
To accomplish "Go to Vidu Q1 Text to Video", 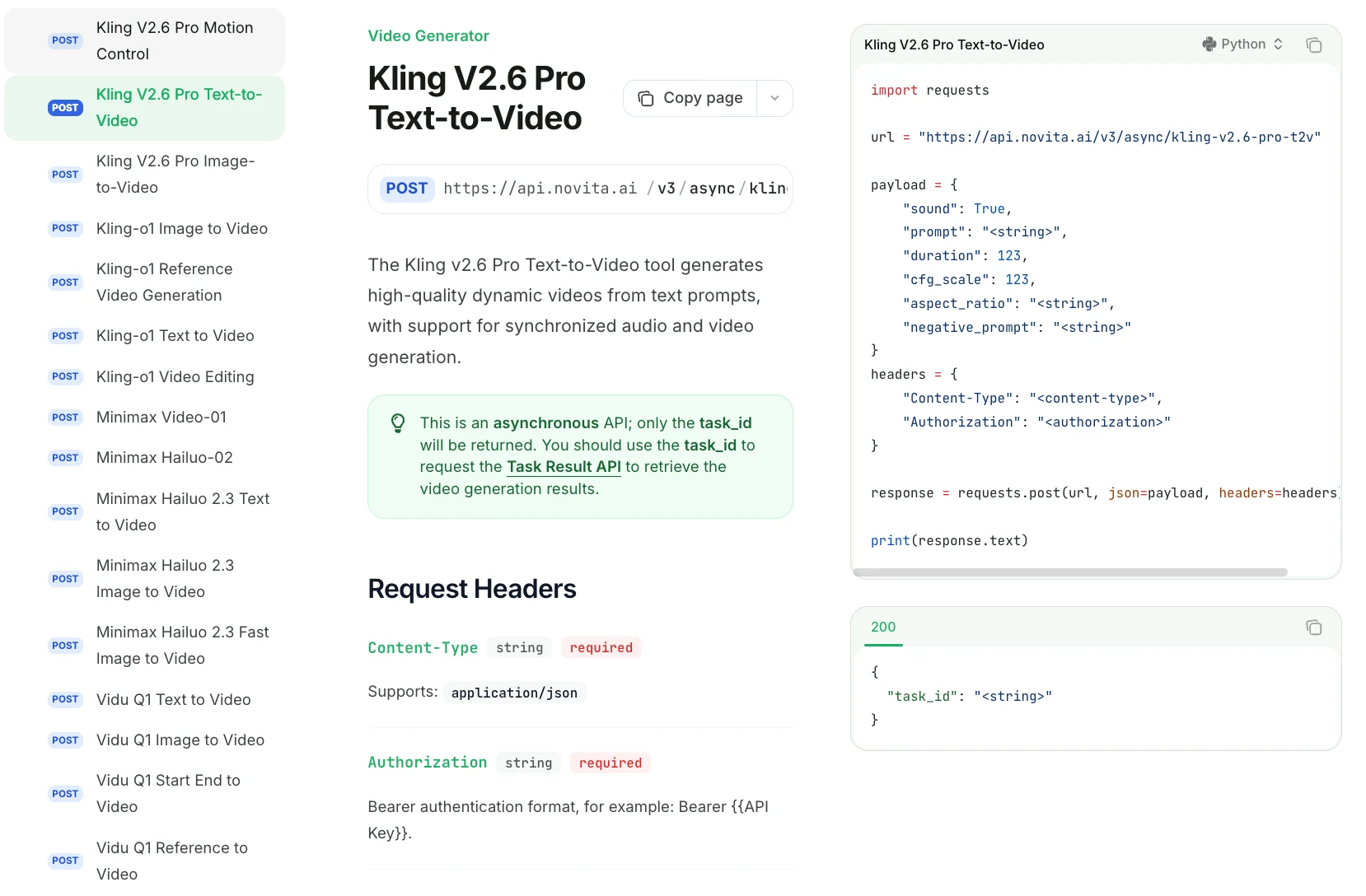I will click(x=145, y=700).
